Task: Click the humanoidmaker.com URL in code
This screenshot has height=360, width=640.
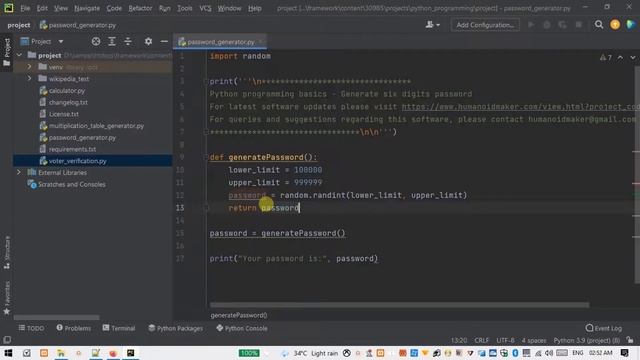Action: (x=520, y=107)
